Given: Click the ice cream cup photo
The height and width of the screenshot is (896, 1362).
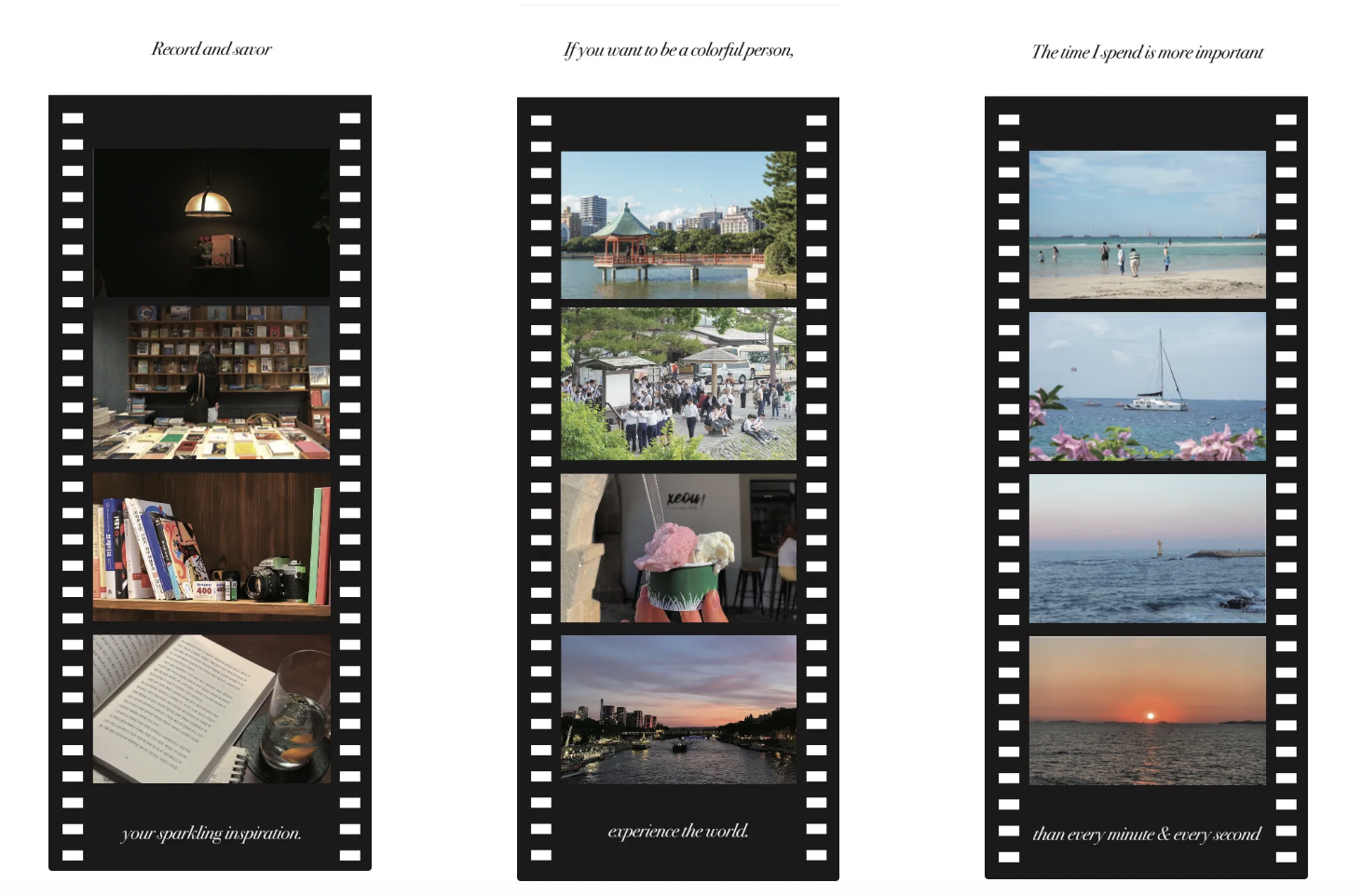Looking at the screenshot, I should coord(678,548).
